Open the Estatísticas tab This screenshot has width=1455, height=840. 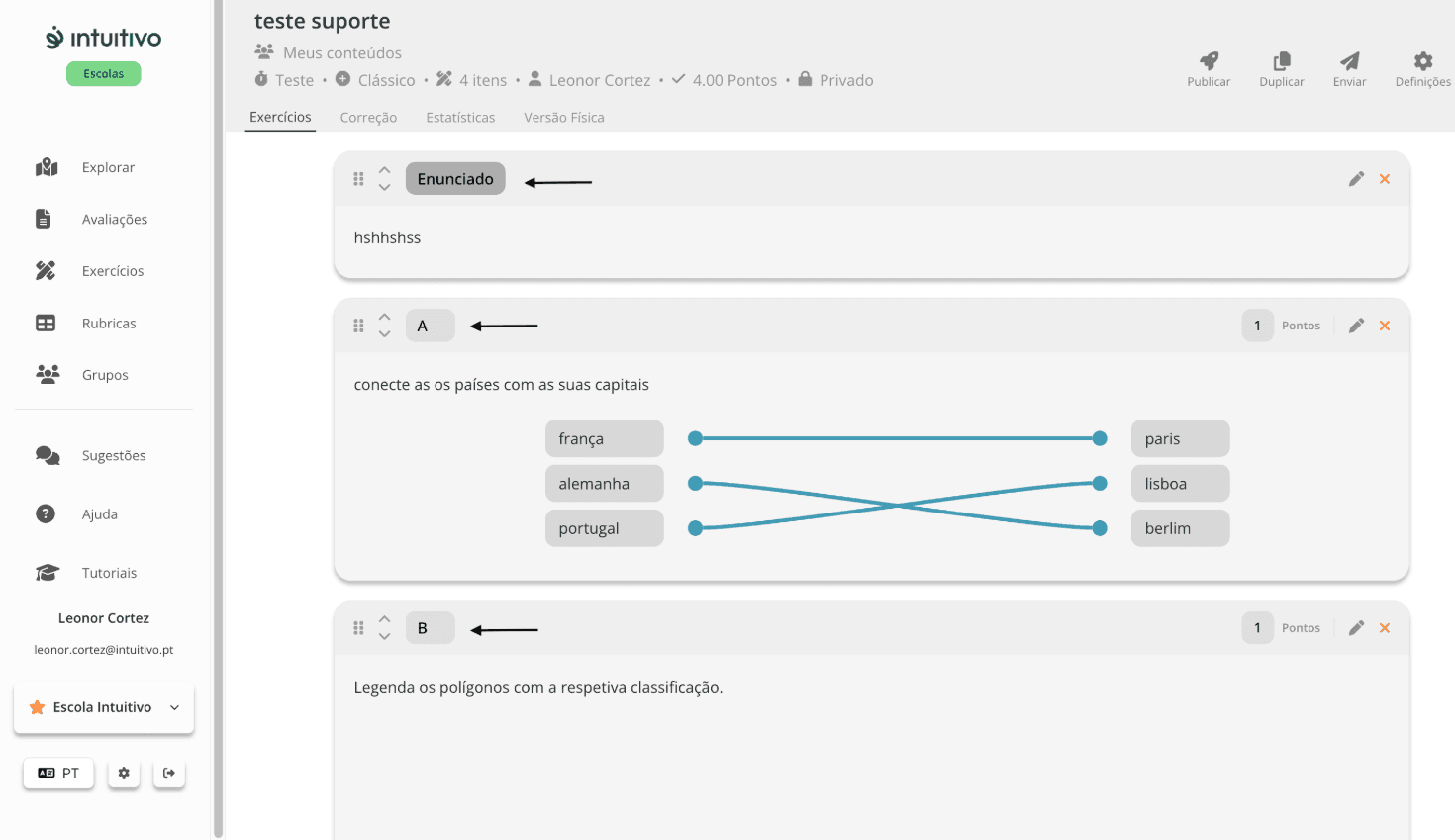(x=460, y=118)
